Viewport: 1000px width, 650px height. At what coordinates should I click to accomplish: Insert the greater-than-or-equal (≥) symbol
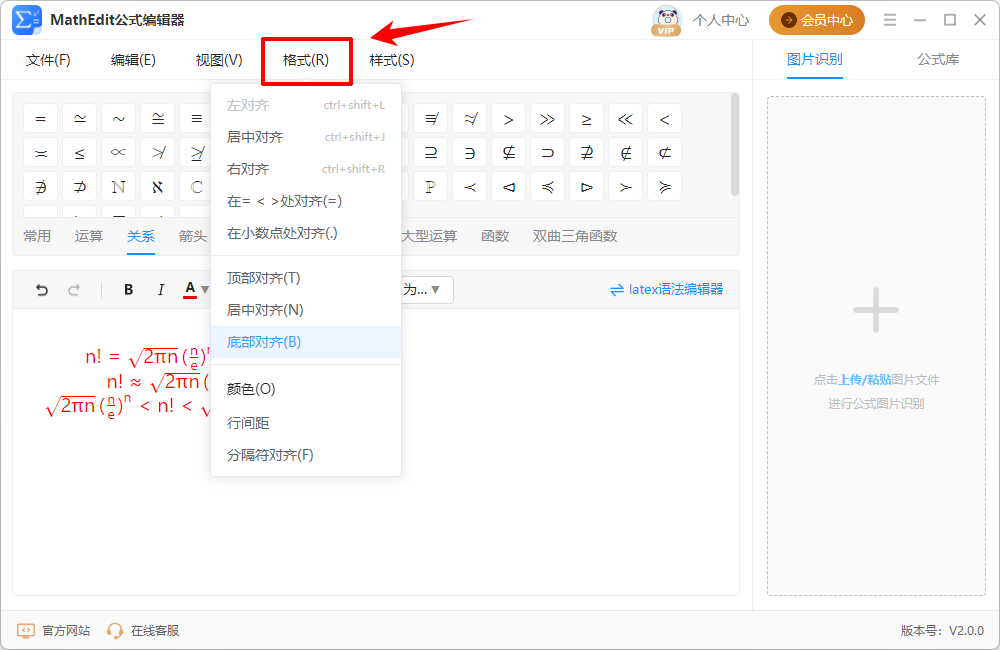[586, 119]
